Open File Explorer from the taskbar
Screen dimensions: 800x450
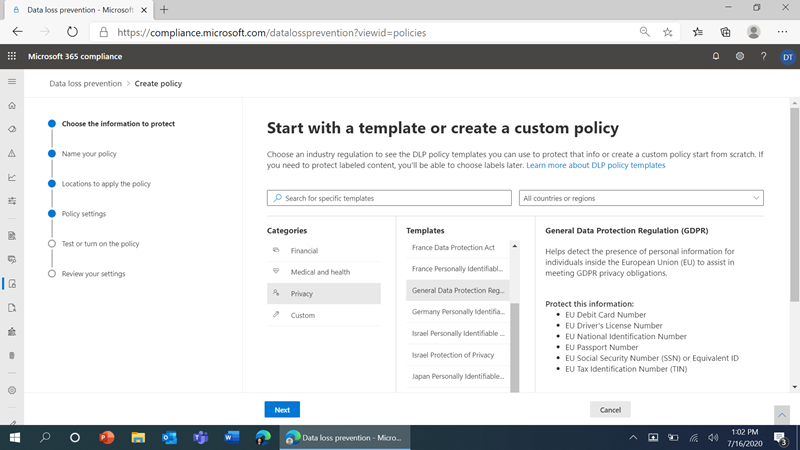pyautogui.click(x=138, y=437)
